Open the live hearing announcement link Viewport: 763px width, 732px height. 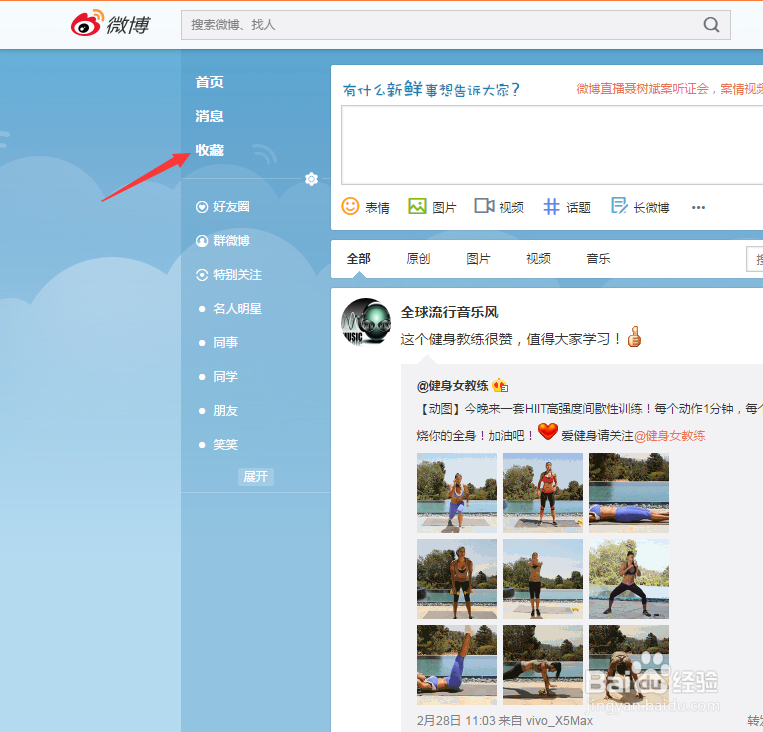click(670, 89)
